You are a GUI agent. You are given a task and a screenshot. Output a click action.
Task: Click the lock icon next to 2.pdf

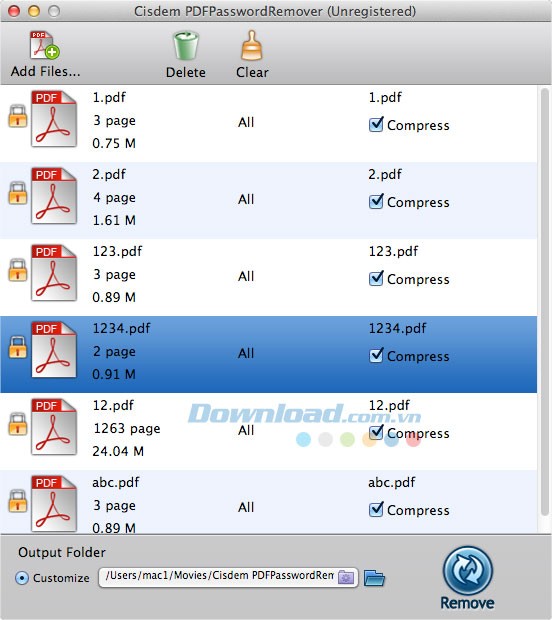point(18,193)
